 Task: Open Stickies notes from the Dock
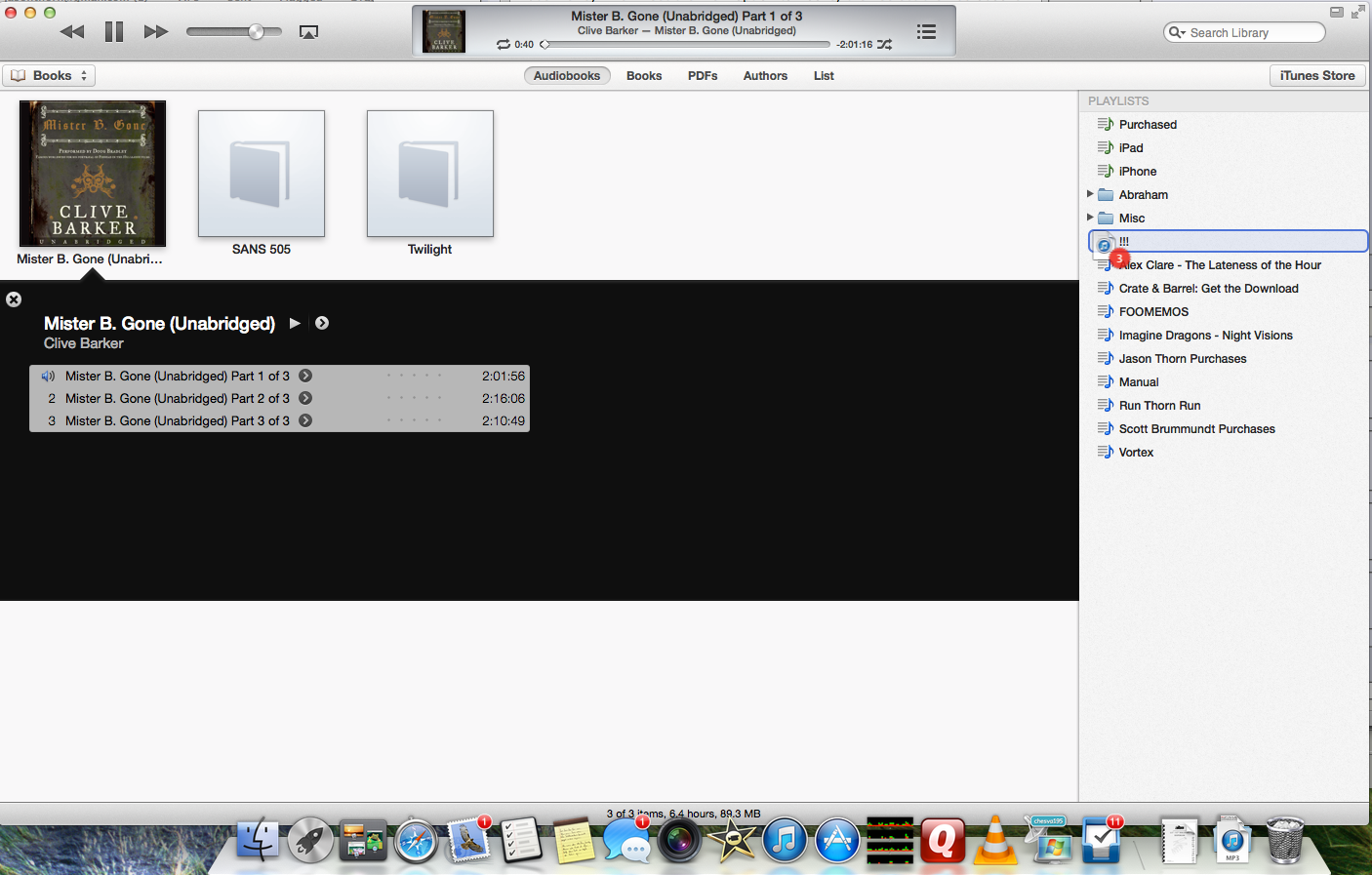574,840
